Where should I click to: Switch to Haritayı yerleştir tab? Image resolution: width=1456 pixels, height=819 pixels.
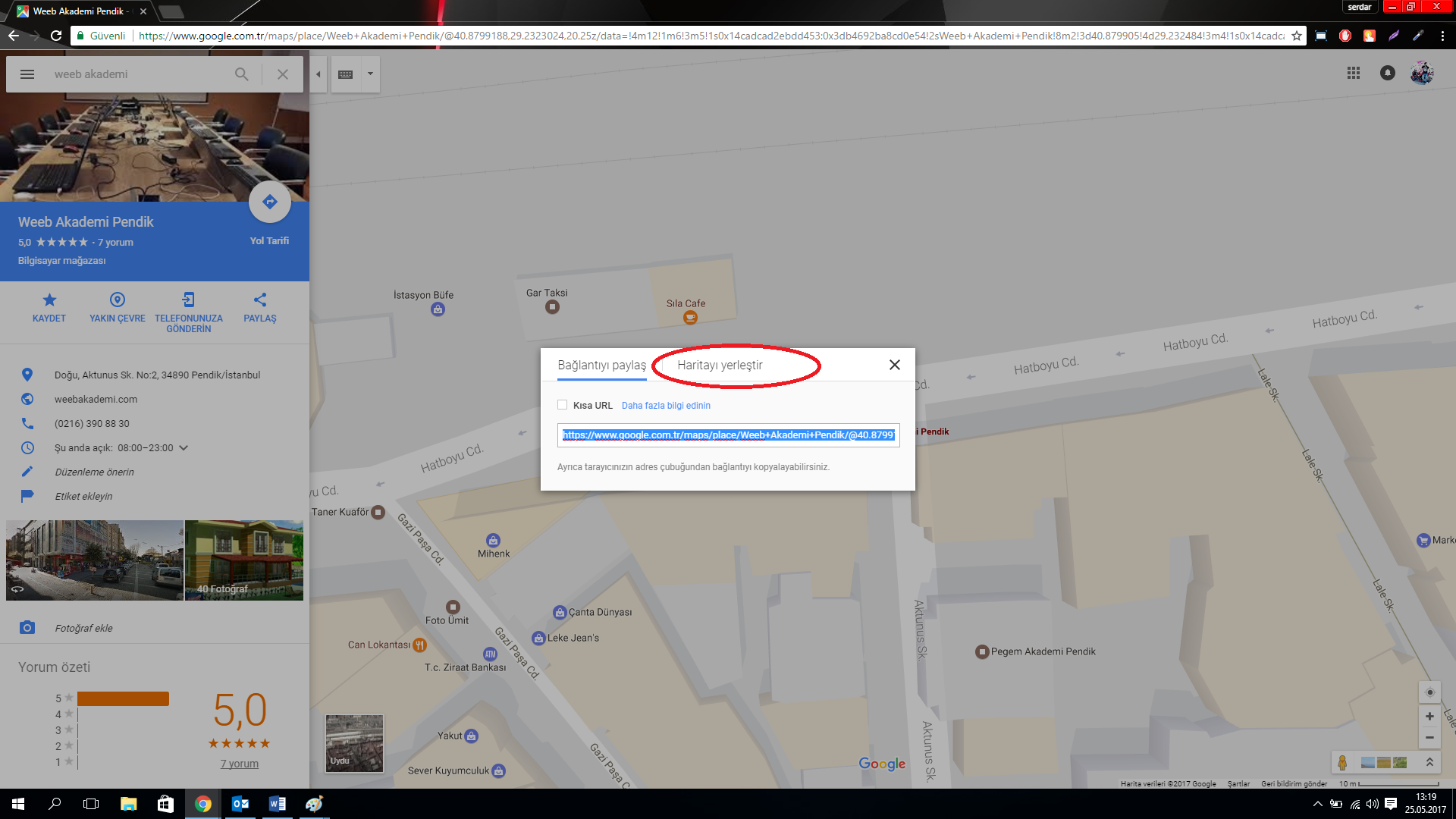pos(720,366)
